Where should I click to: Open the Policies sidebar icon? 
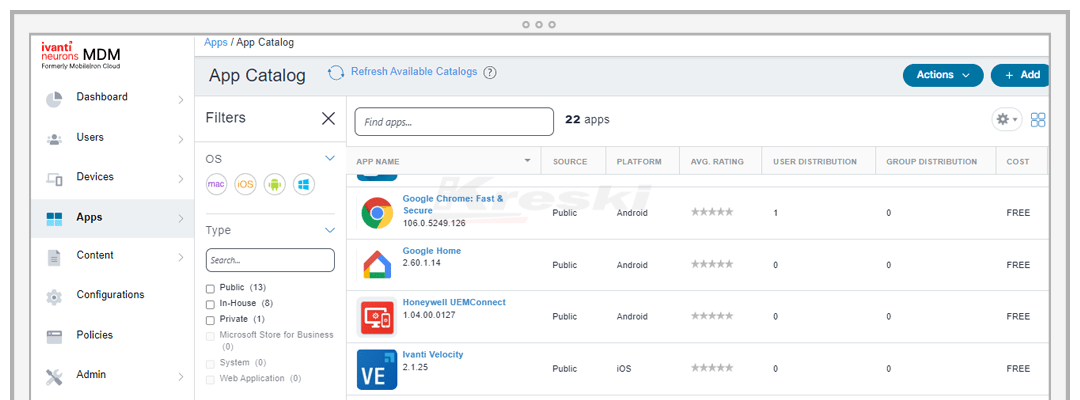click(x=54, y=337)
